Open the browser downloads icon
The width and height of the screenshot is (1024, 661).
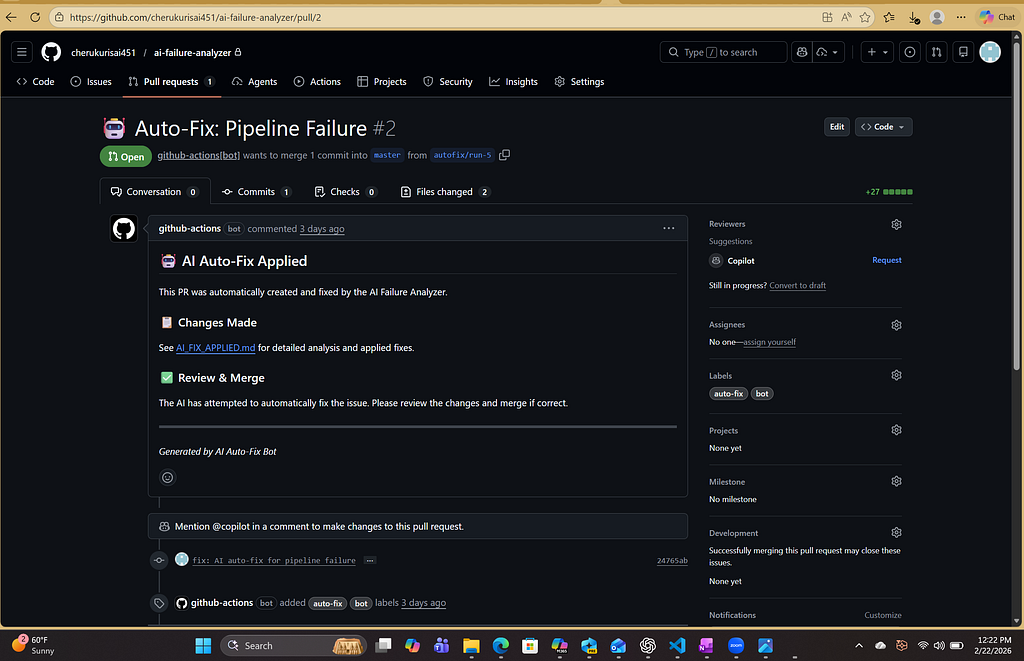coord(914,17)
